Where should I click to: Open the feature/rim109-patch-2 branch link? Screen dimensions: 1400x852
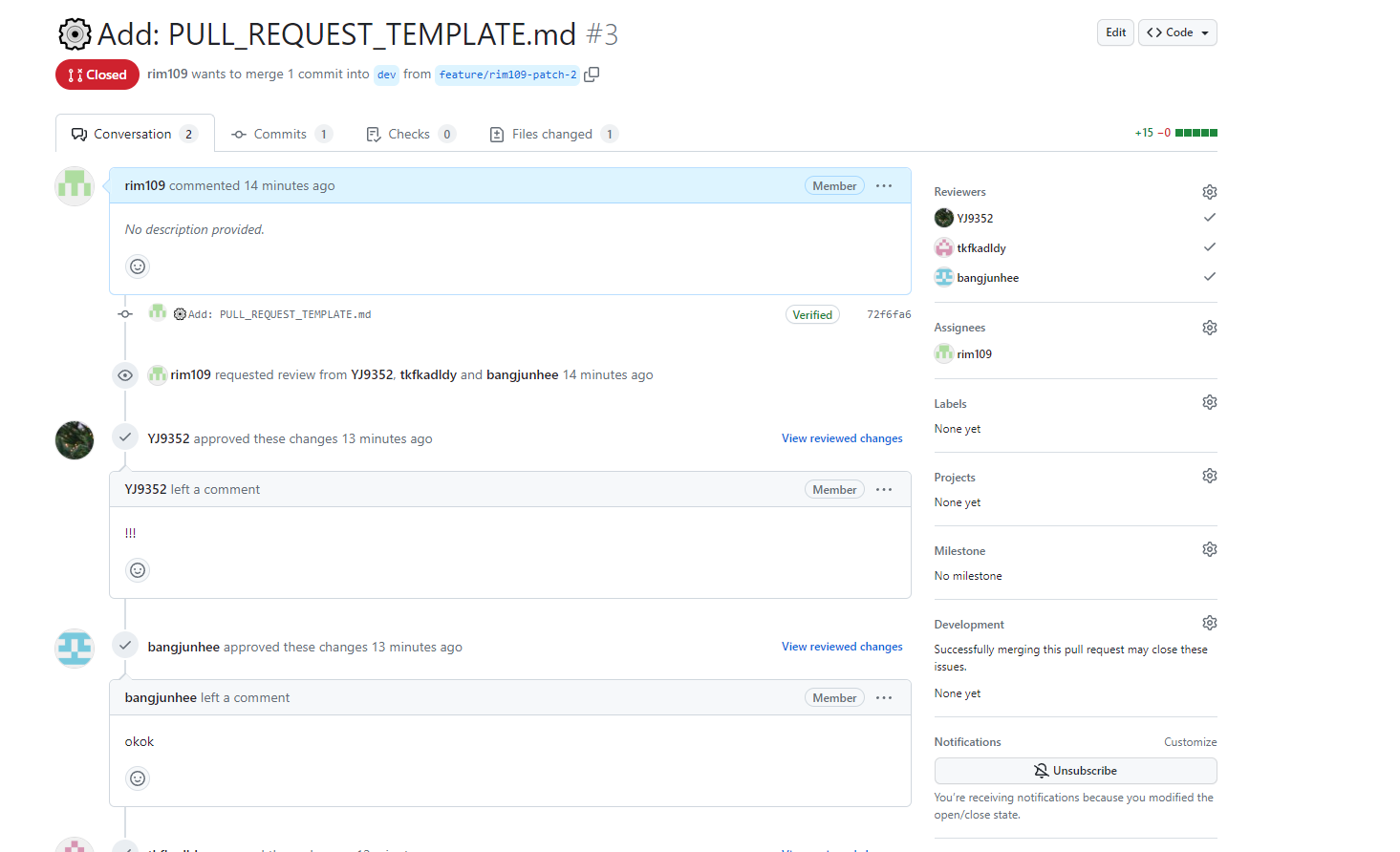pyautogui.click(x=507, y=75)
